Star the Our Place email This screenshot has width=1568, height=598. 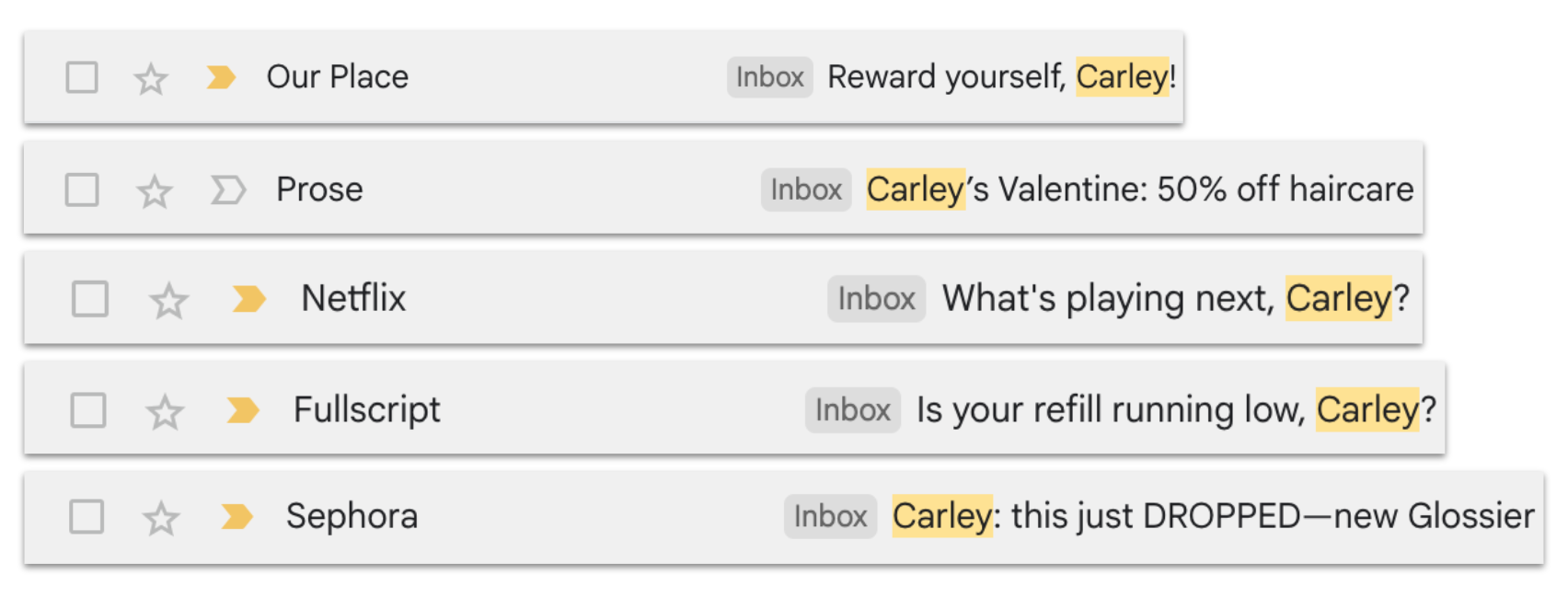click(x=151, y=79)
